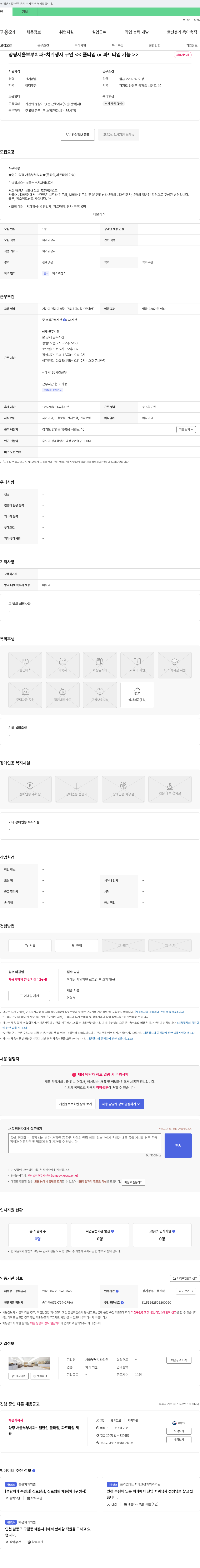Open the 직업 능력 개발 menu
Screen dimensions: 200x1568
pyautogui.click(x=137, y=32)
